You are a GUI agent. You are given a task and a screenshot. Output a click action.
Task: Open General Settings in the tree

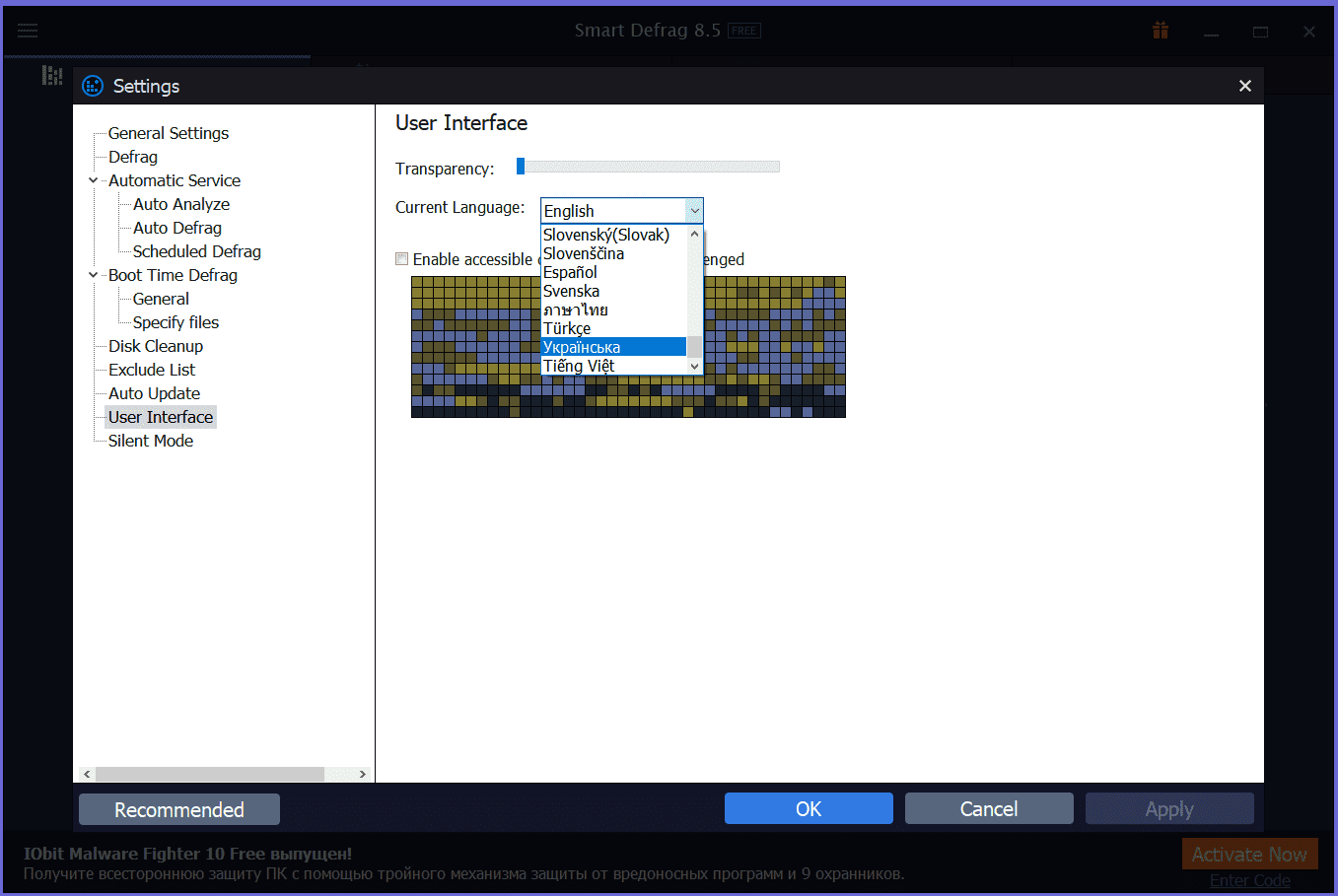(169, 133)
